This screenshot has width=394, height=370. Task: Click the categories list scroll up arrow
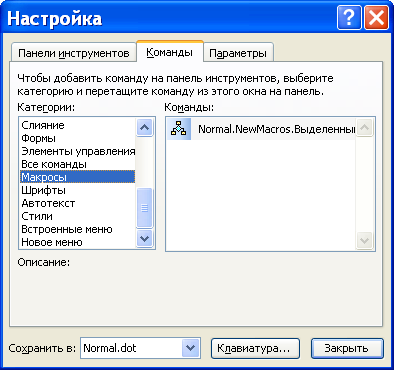pos(145,127)
